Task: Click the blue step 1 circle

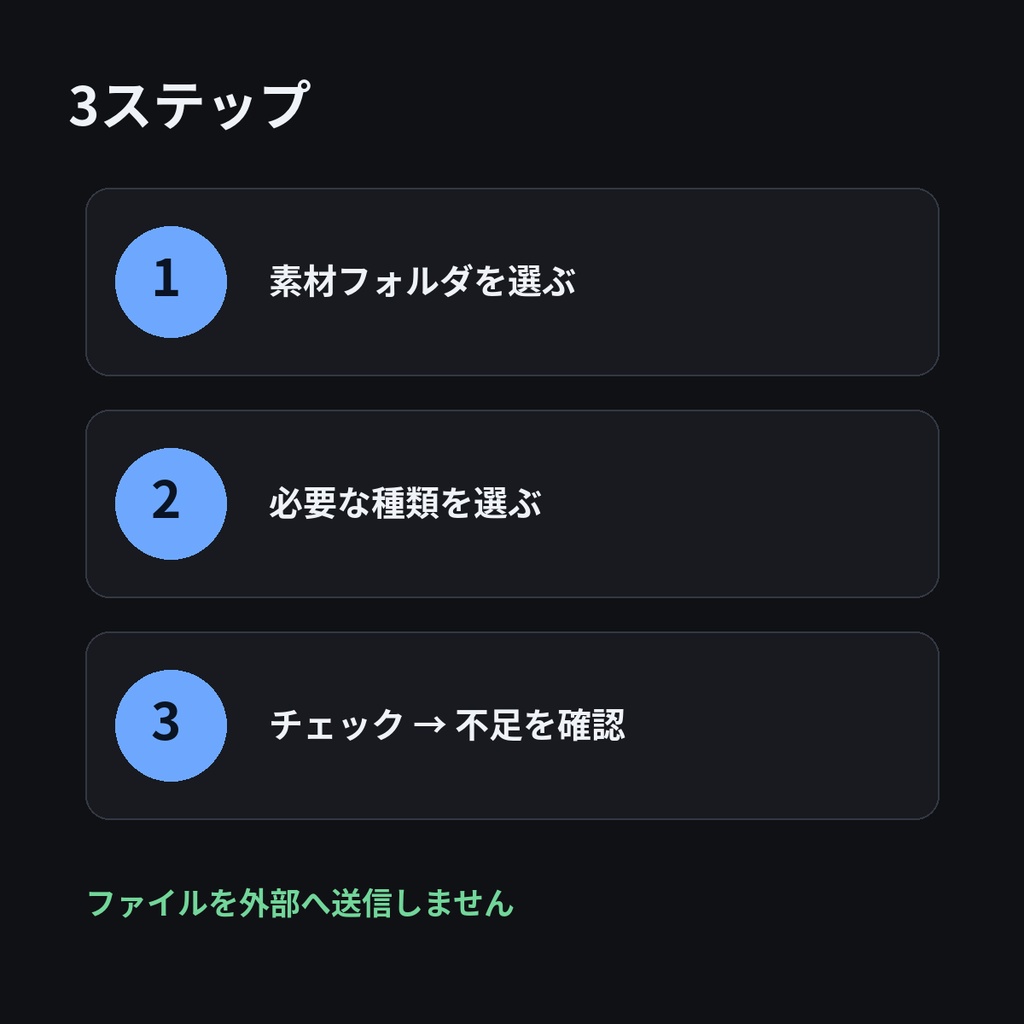Action: (x=171, y=282)
